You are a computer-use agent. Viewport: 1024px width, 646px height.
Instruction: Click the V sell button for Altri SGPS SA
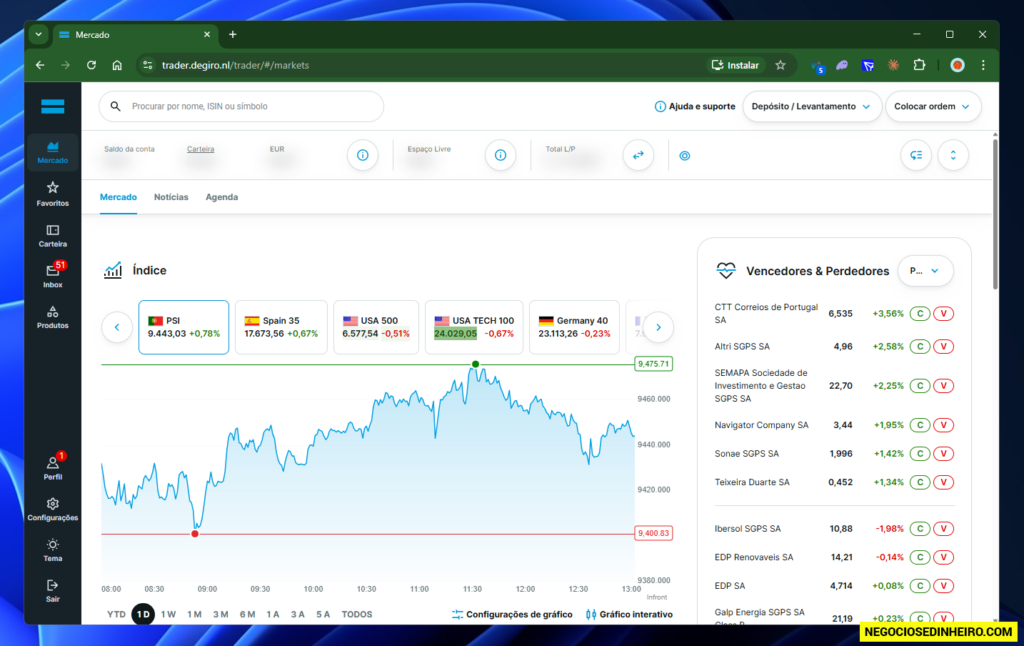(943, 347)
